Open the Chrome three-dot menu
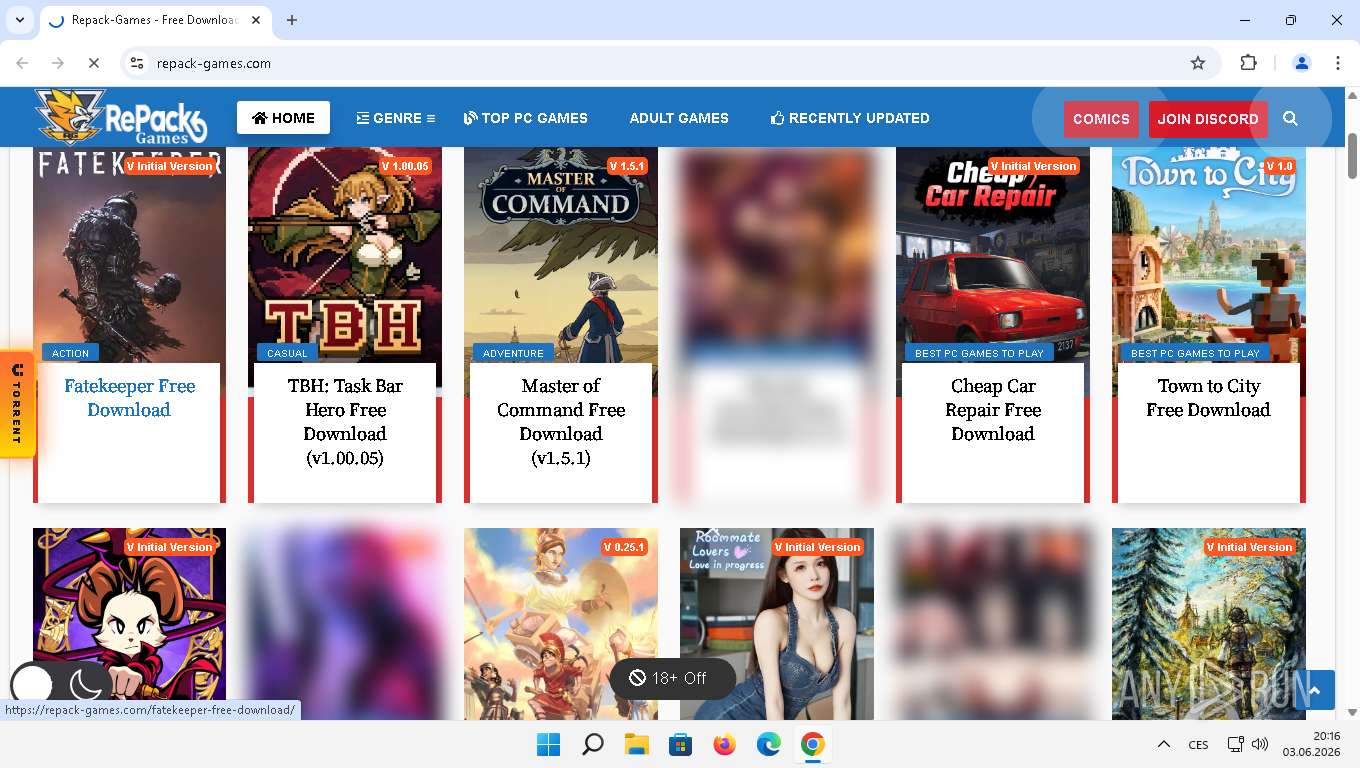This screenshot has width=1360, height=768. click(1337, 63)
